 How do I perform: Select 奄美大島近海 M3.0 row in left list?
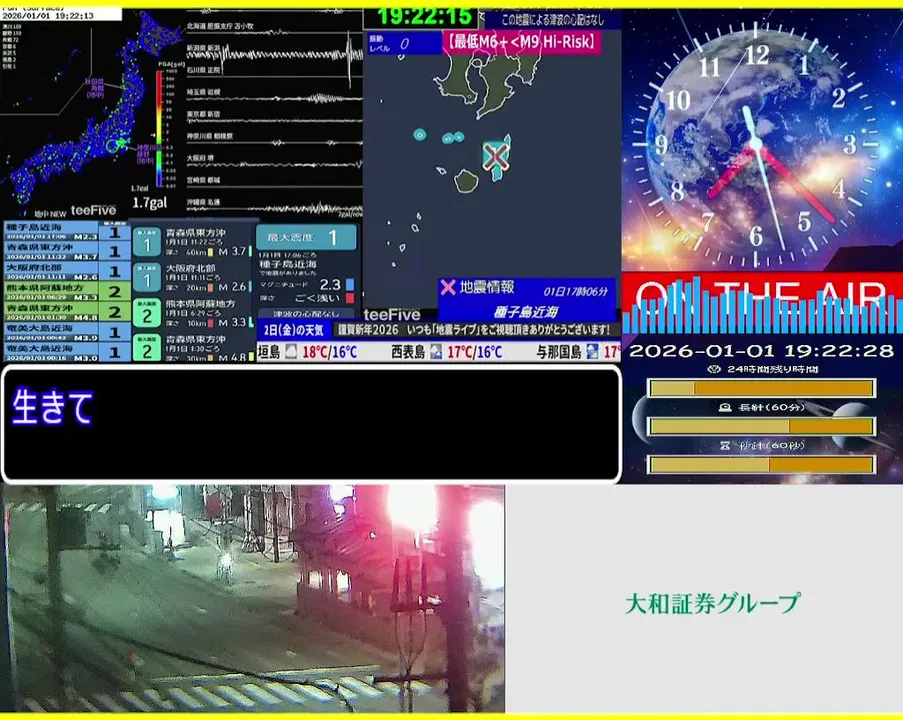point(67,352)
